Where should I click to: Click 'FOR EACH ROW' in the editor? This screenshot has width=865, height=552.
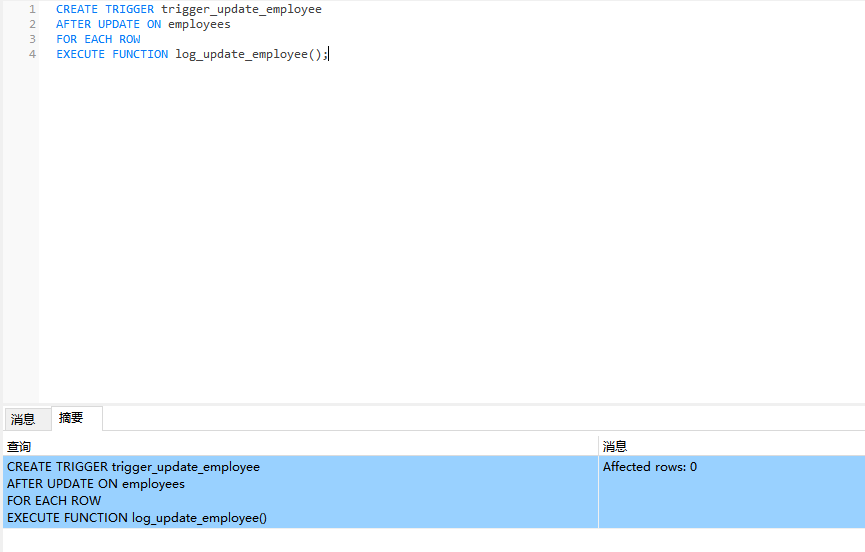[98, 39]
